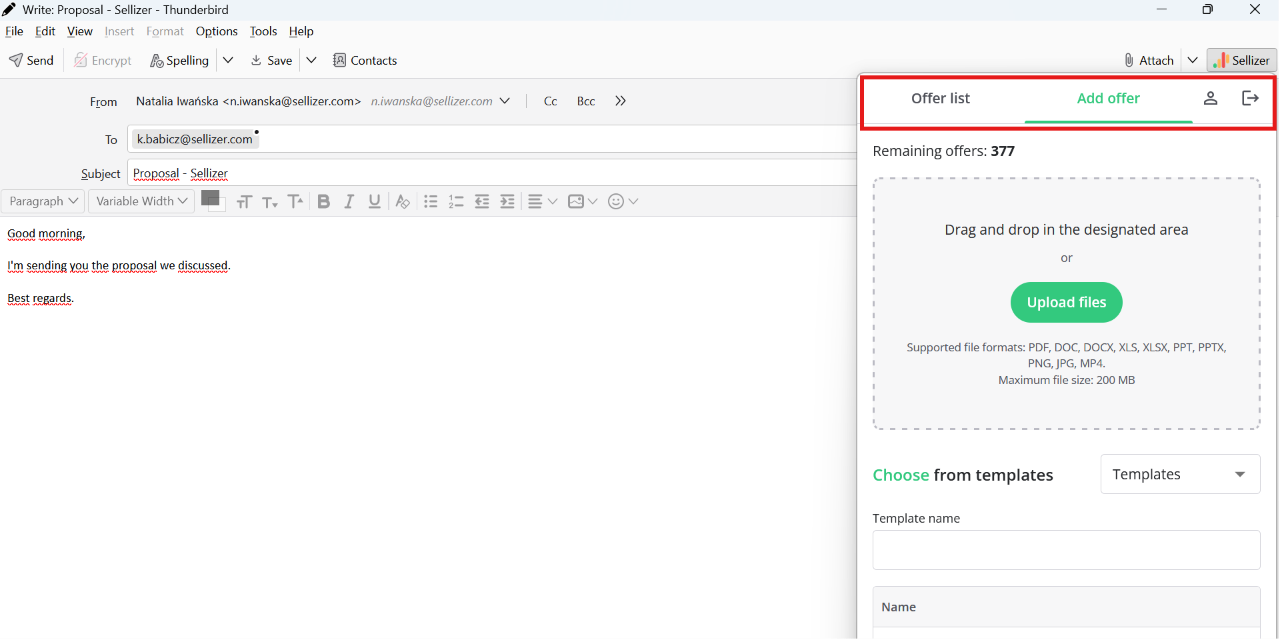Open the View menu
Screen dimensions: 1279x639
click(x=80, y=31)
